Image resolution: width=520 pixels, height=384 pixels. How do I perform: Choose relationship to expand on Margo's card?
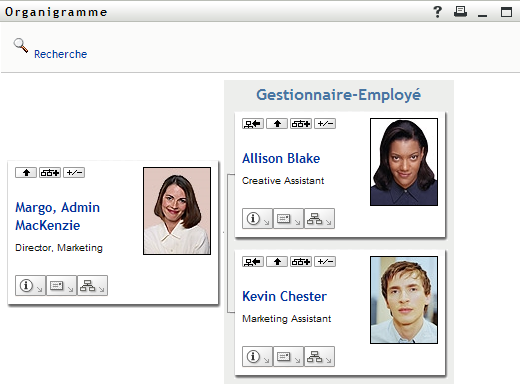point(50,173)
